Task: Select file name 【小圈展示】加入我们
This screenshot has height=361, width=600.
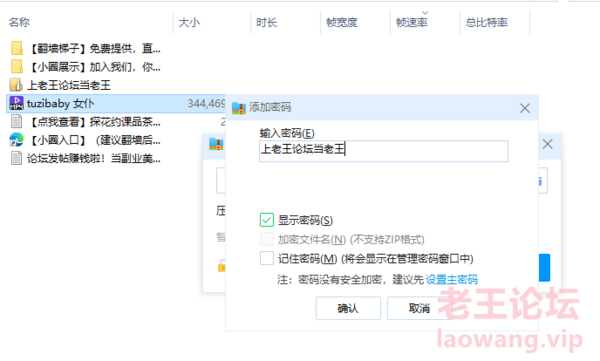Action: [x=94, y=67]
